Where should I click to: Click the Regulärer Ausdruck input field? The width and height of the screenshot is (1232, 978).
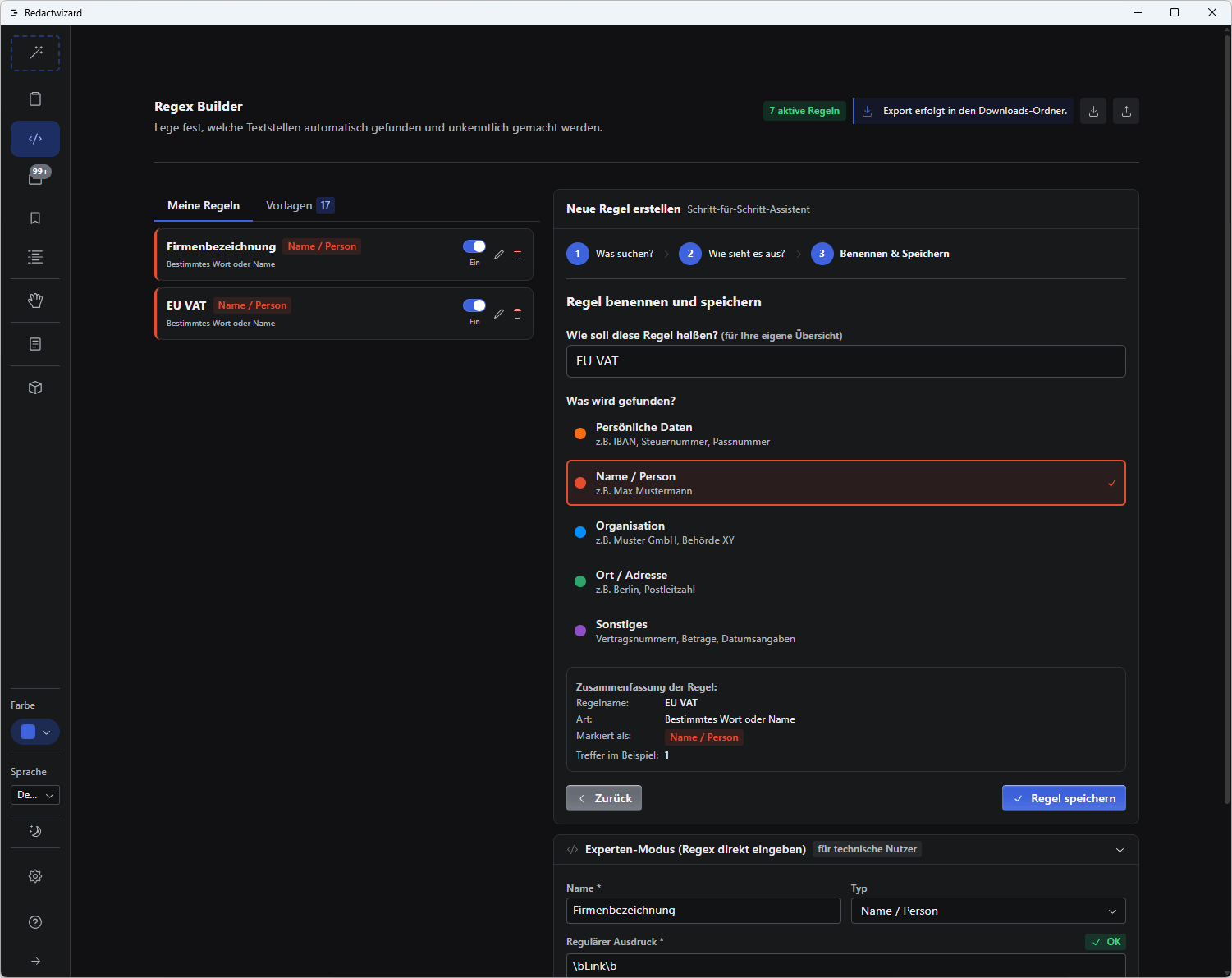point(845,965)
